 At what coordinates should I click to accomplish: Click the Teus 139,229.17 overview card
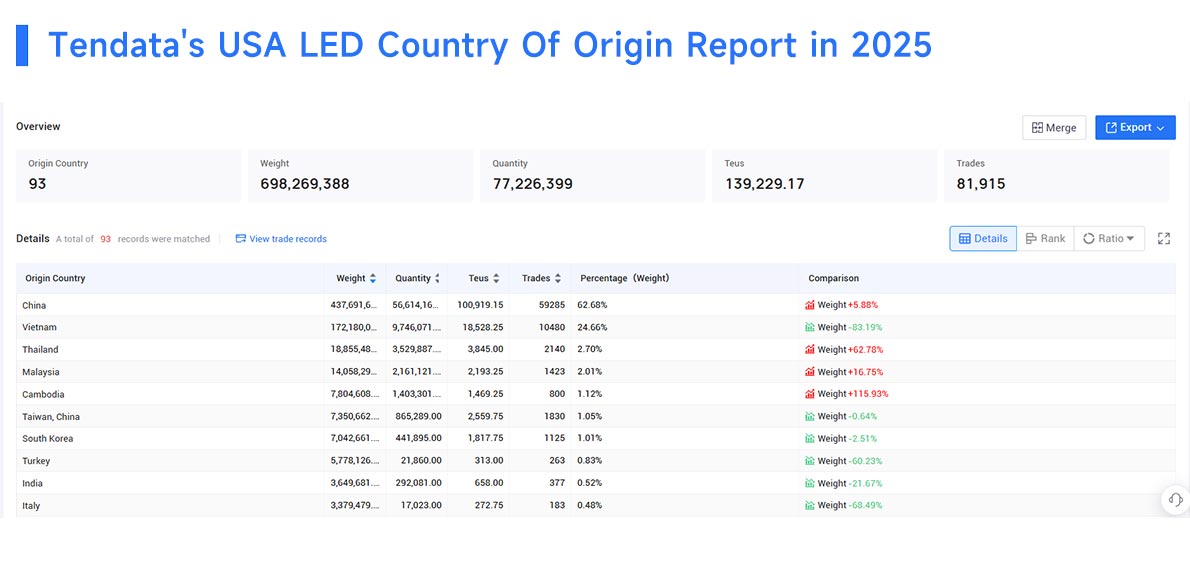pyautogui.click(x=824, y=175)
